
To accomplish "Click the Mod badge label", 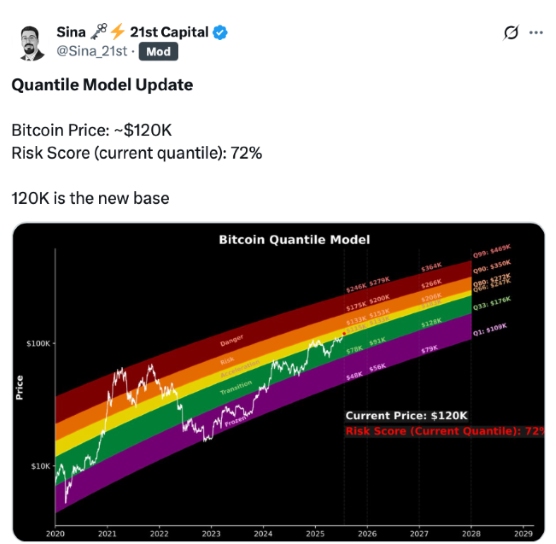I will point(159,52).
